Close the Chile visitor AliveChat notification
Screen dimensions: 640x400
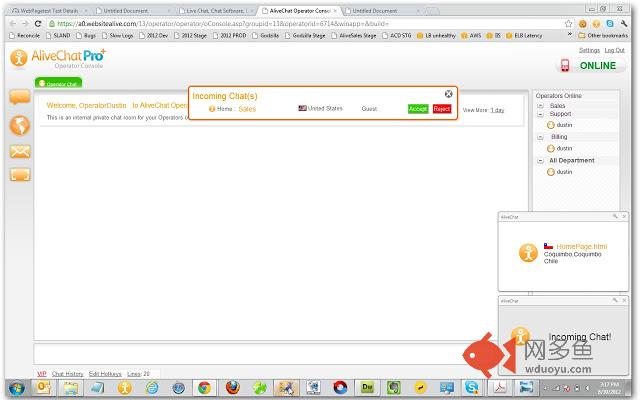point(624,216)
